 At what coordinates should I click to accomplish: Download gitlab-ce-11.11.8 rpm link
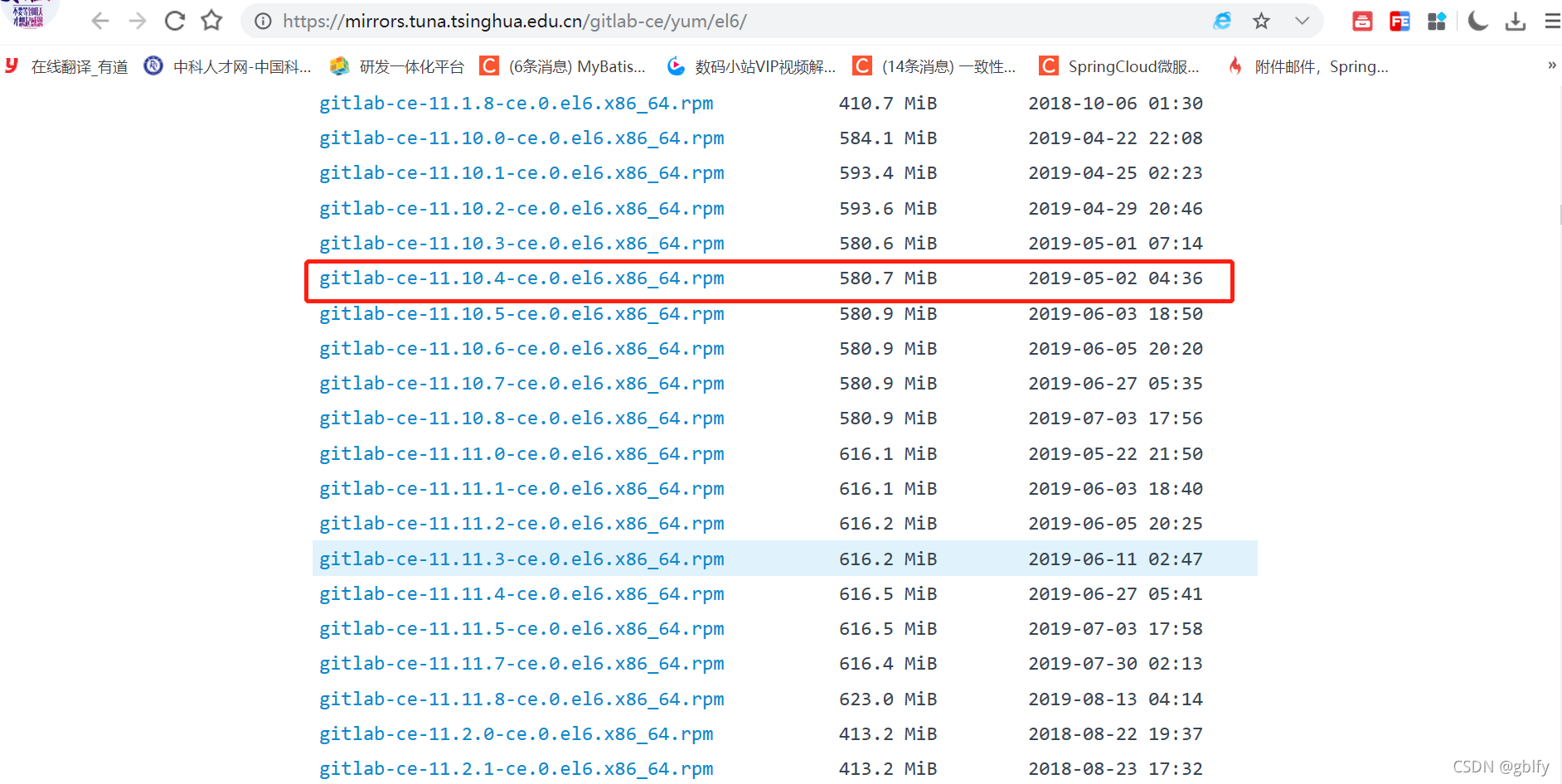521,699
